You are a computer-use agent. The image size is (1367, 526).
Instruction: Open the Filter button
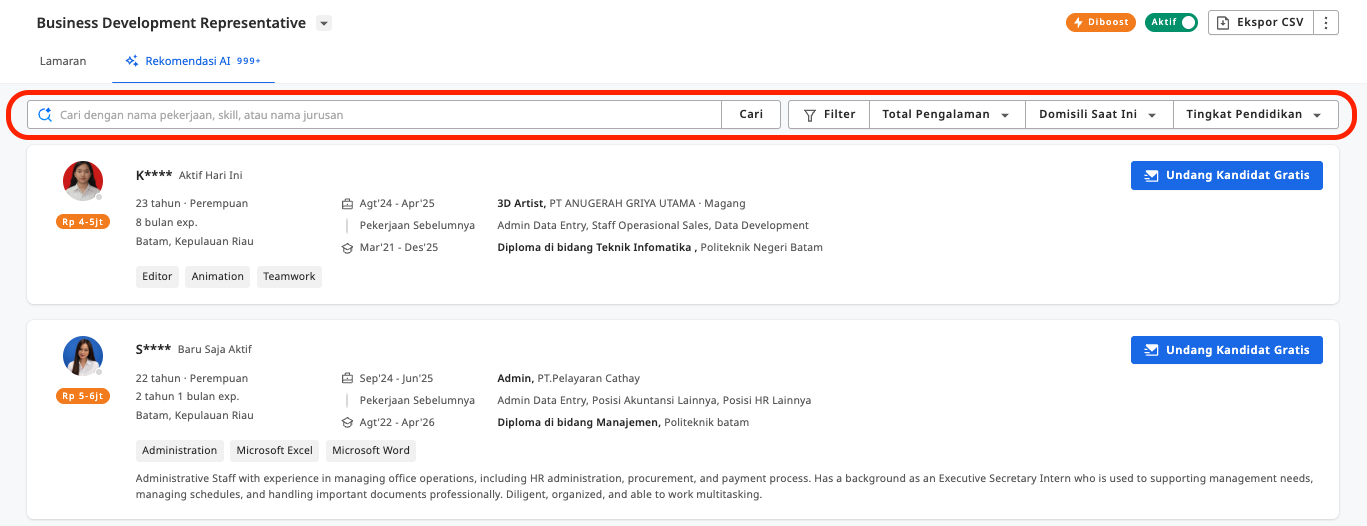pyautogui.click(x=829, y=115)
